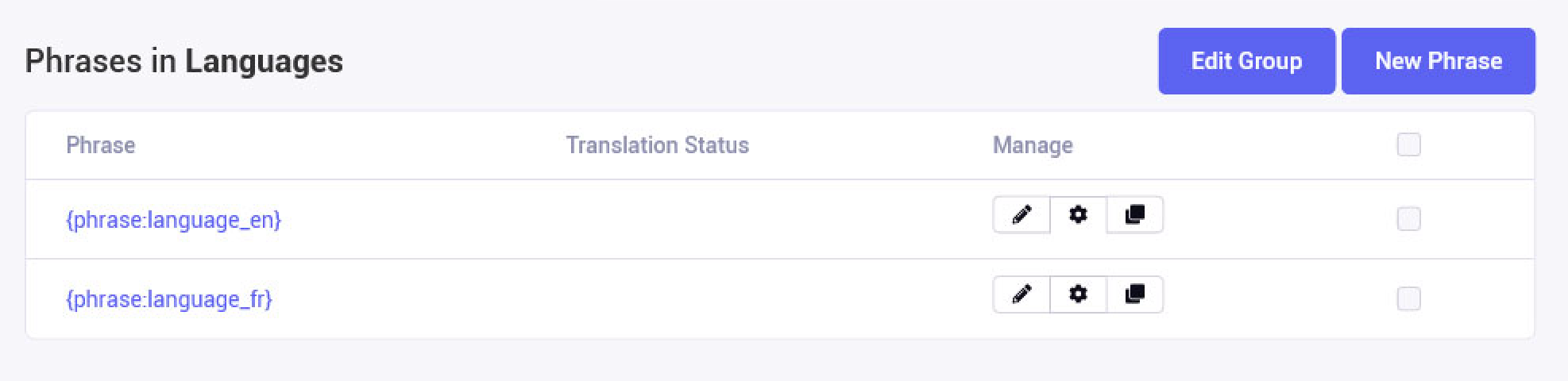Check the box for language_fr row

tap(1408, 298)
